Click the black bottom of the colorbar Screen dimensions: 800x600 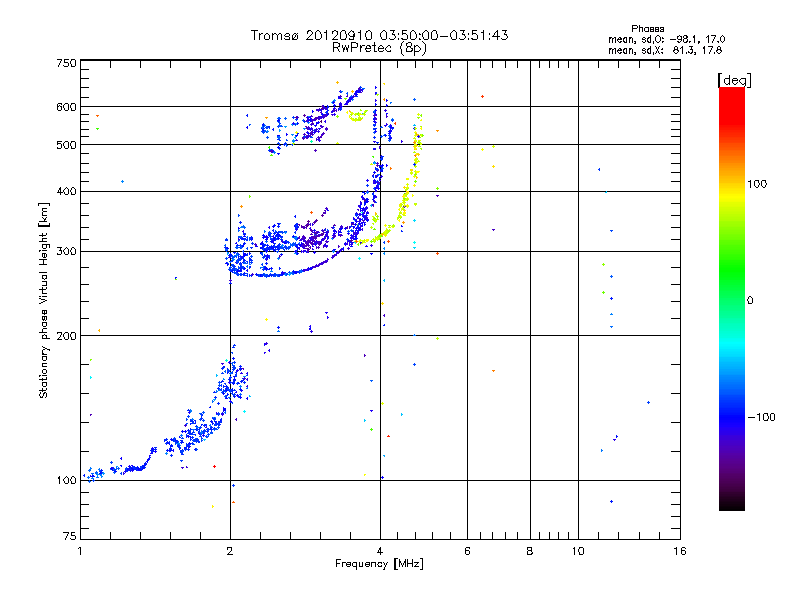pos(732,503)
